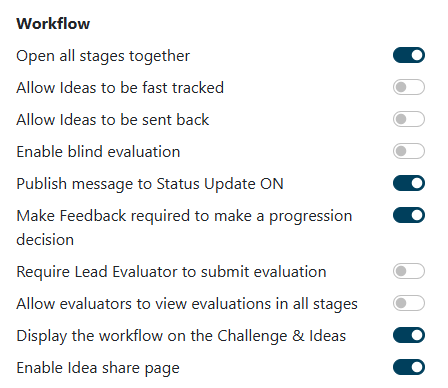
Task: Turn off Publish message to Status Update
Action: pyautogui.click(x=409, y=183)
